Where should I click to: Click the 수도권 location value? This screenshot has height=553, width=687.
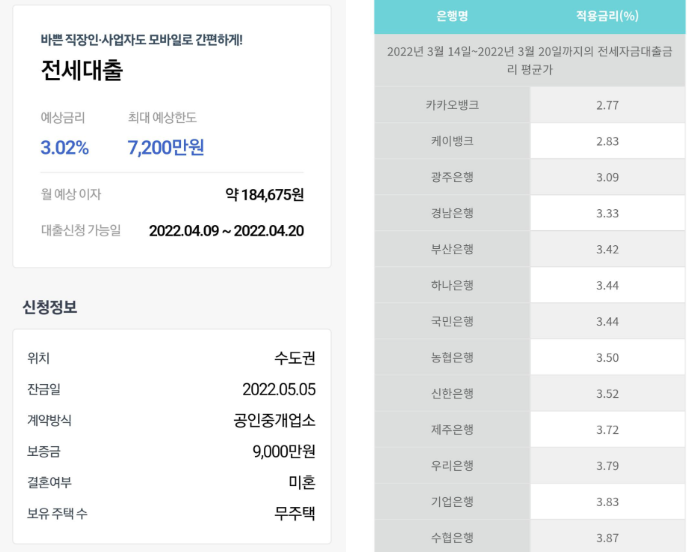tap(294, 358)
